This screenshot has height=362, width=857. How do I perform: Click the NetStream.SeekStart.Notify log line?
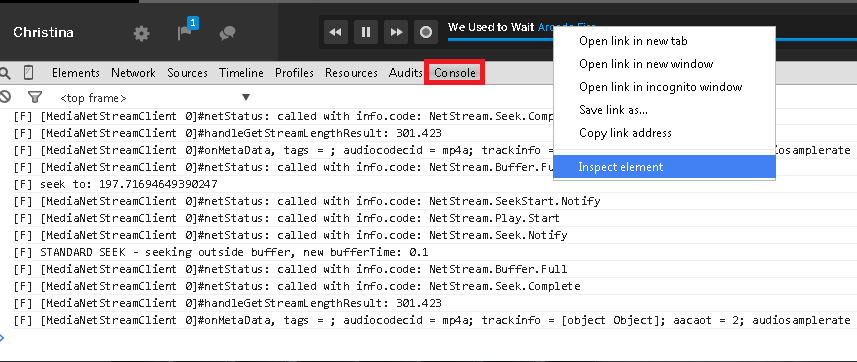307,201
